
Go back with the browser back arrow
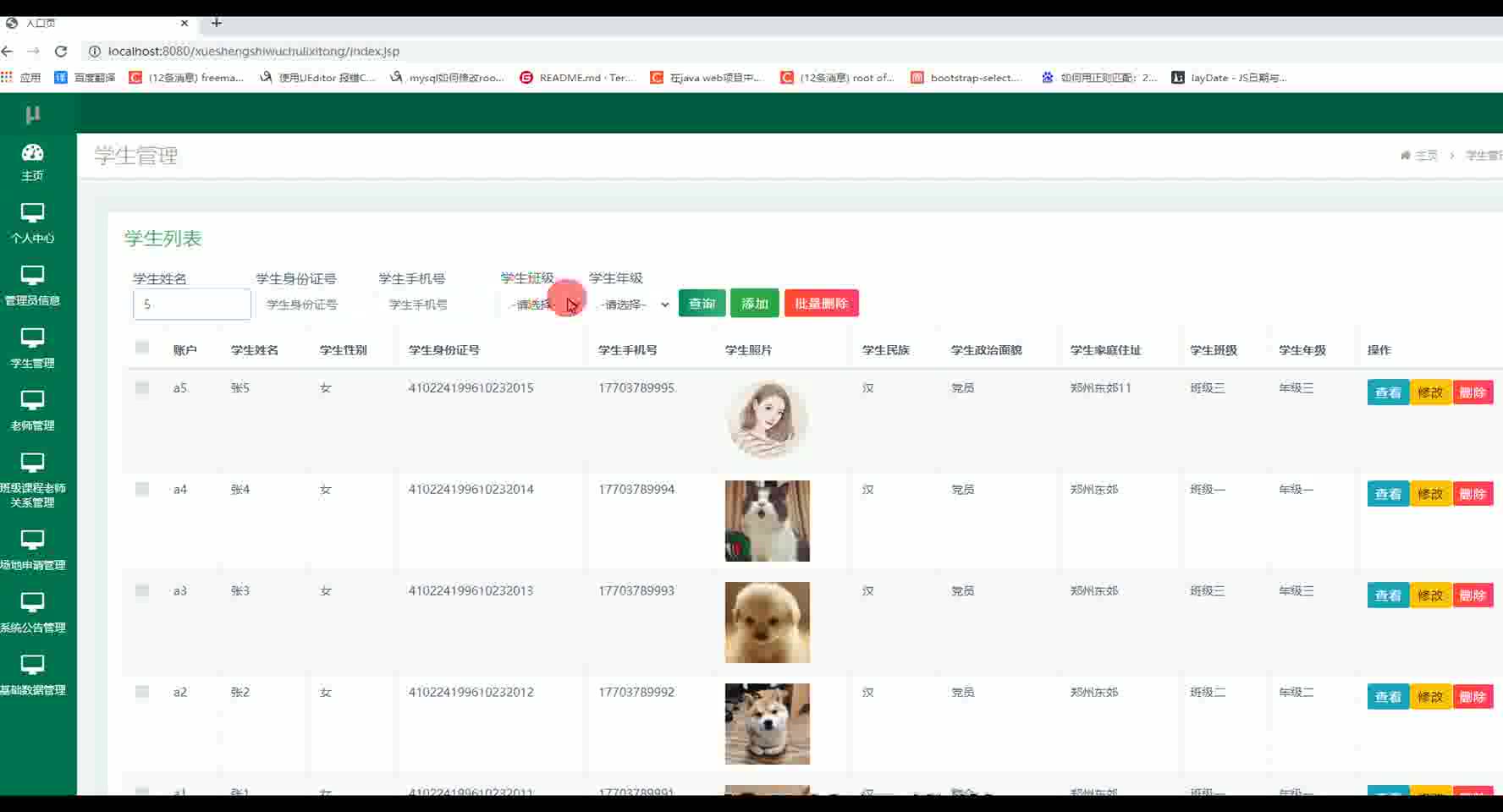[x=8, y=52]
